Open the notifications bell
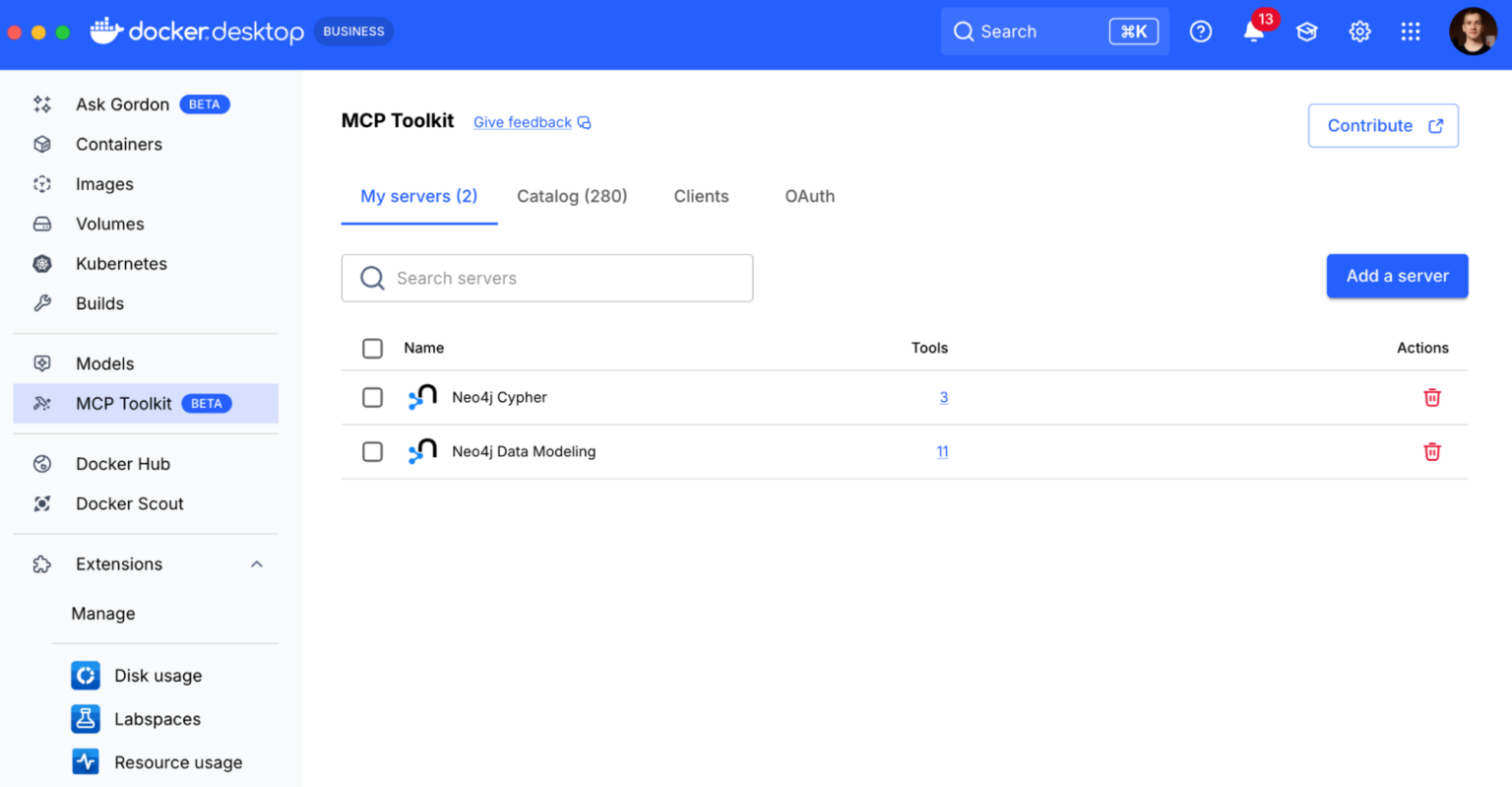Image resolution: width=1512 pixels, height=787 pixels. [x=1252, y=33]
